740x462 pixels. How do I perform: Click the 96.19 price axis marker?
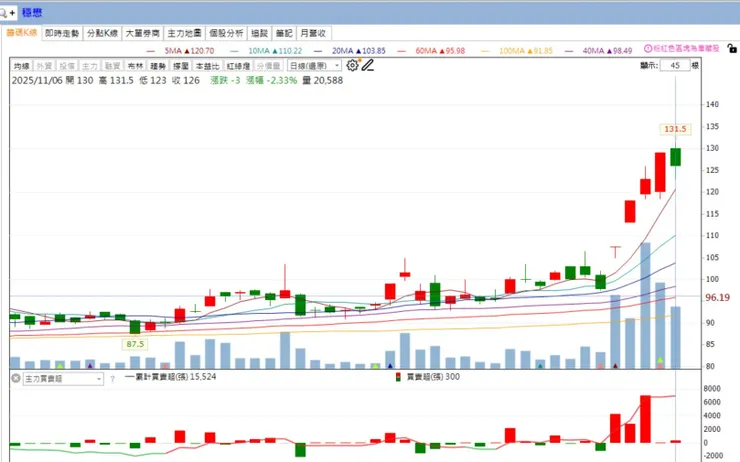717,297
